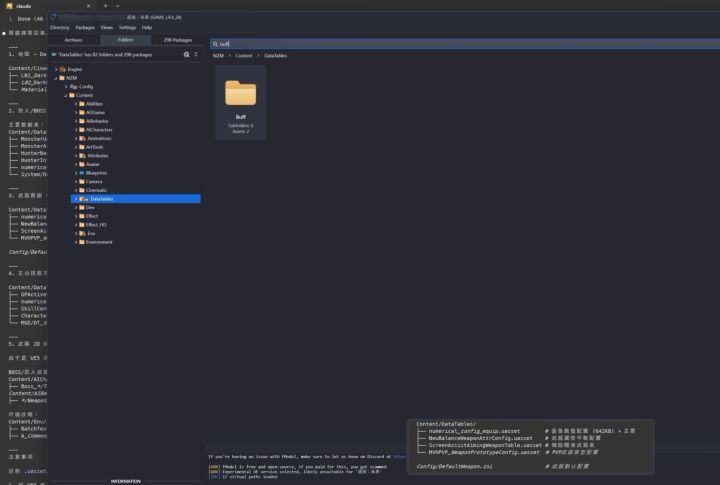Click the ArtTools folder icon
720x485 pixels.
click(82, 147)
